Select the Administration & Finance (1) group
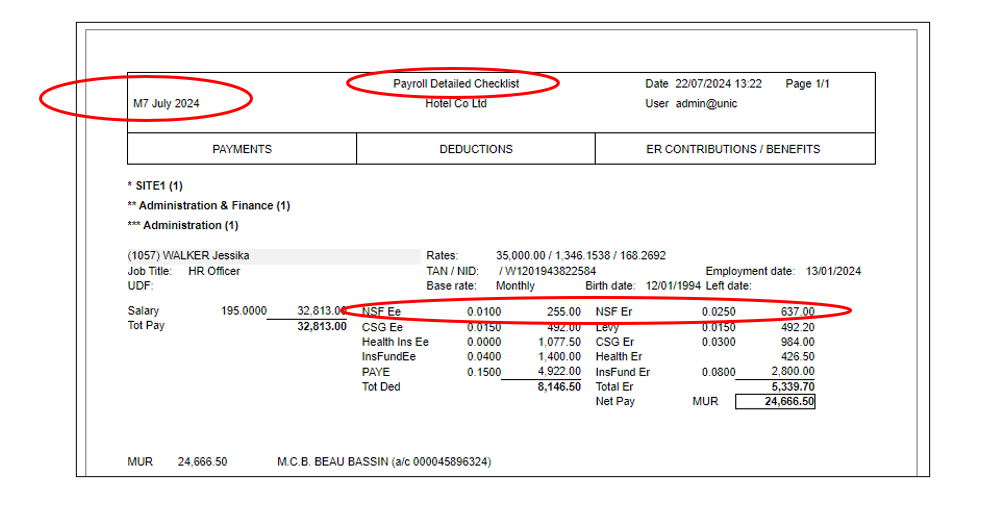Viewport: 981px width, 510px height. 213,205
